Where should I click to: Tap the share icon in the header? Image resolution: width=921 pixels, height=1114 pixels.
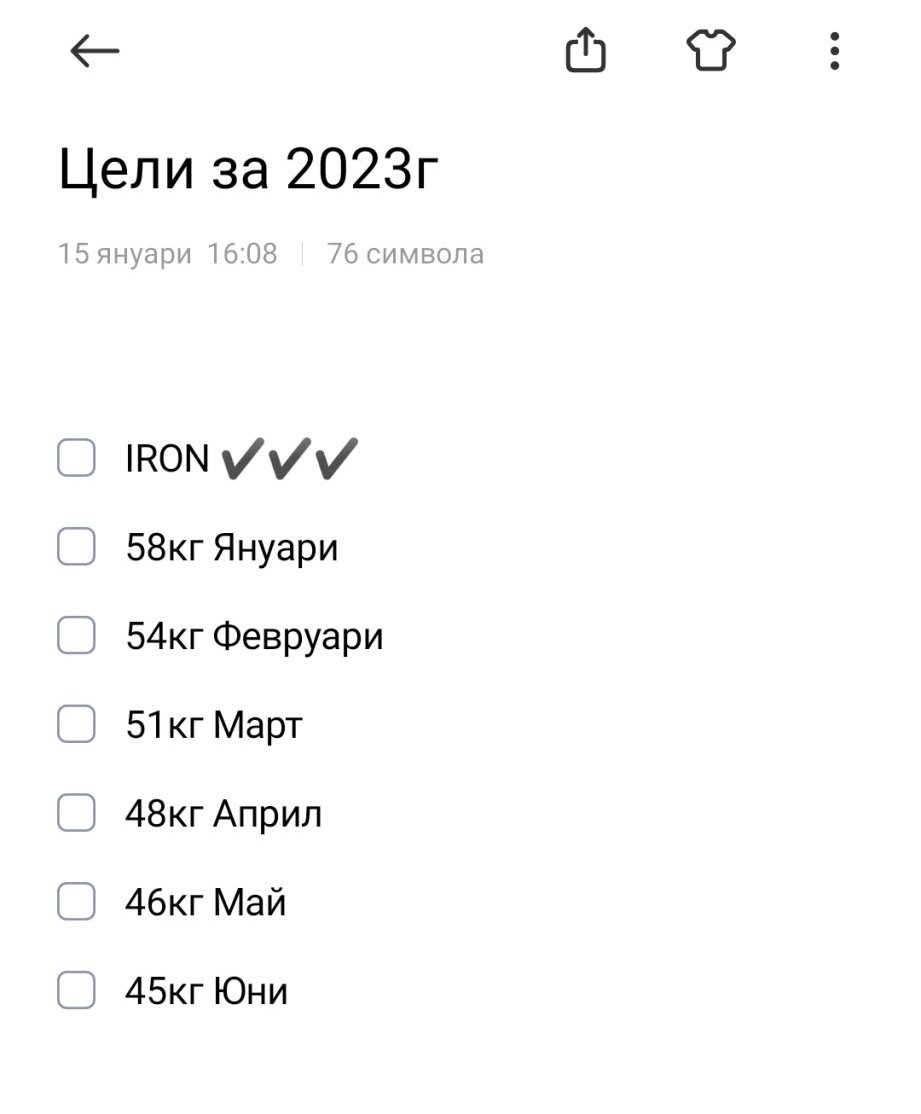(586, 50)
